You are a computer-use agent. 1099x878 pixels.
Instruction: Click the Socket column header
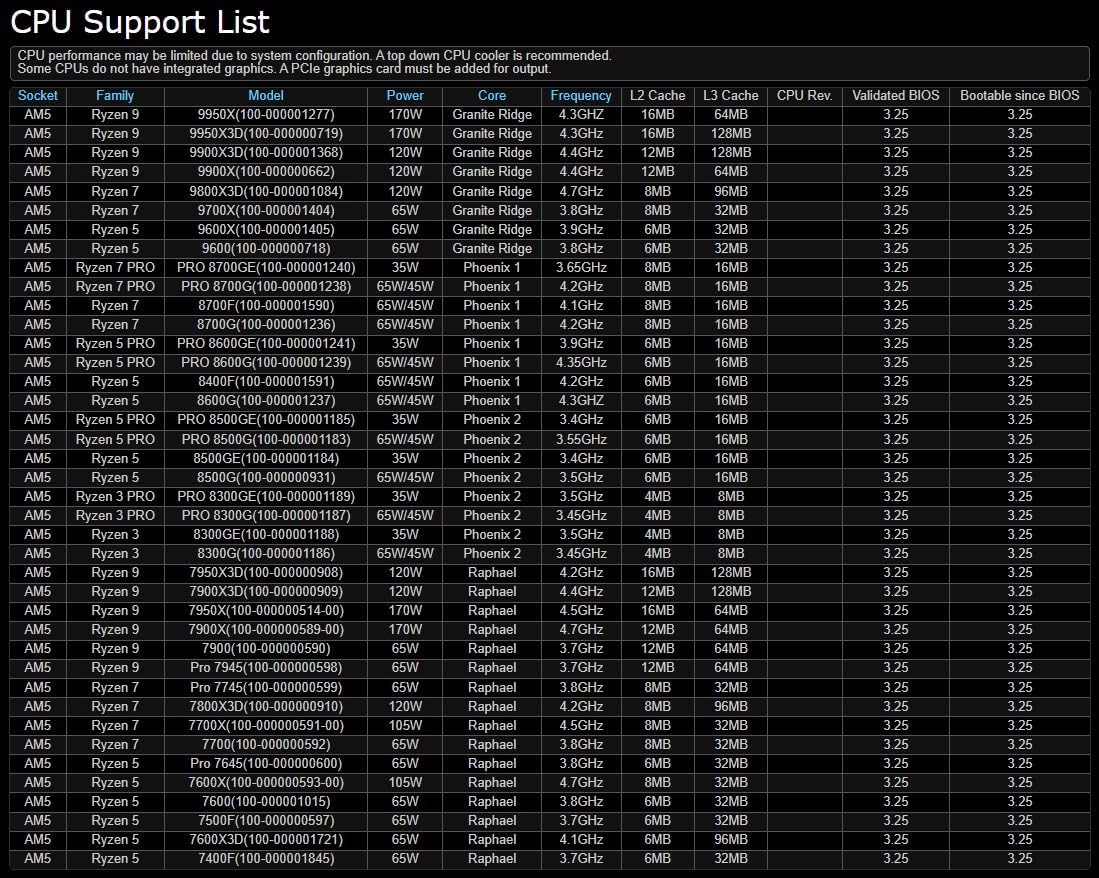(x=38, y=96)
